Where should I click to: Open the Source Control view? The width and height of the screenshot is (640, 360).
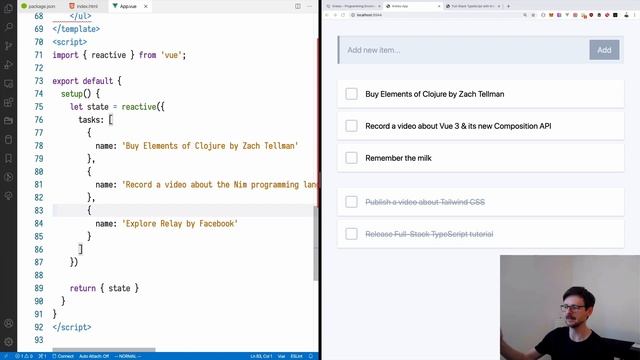coord(8,46)
